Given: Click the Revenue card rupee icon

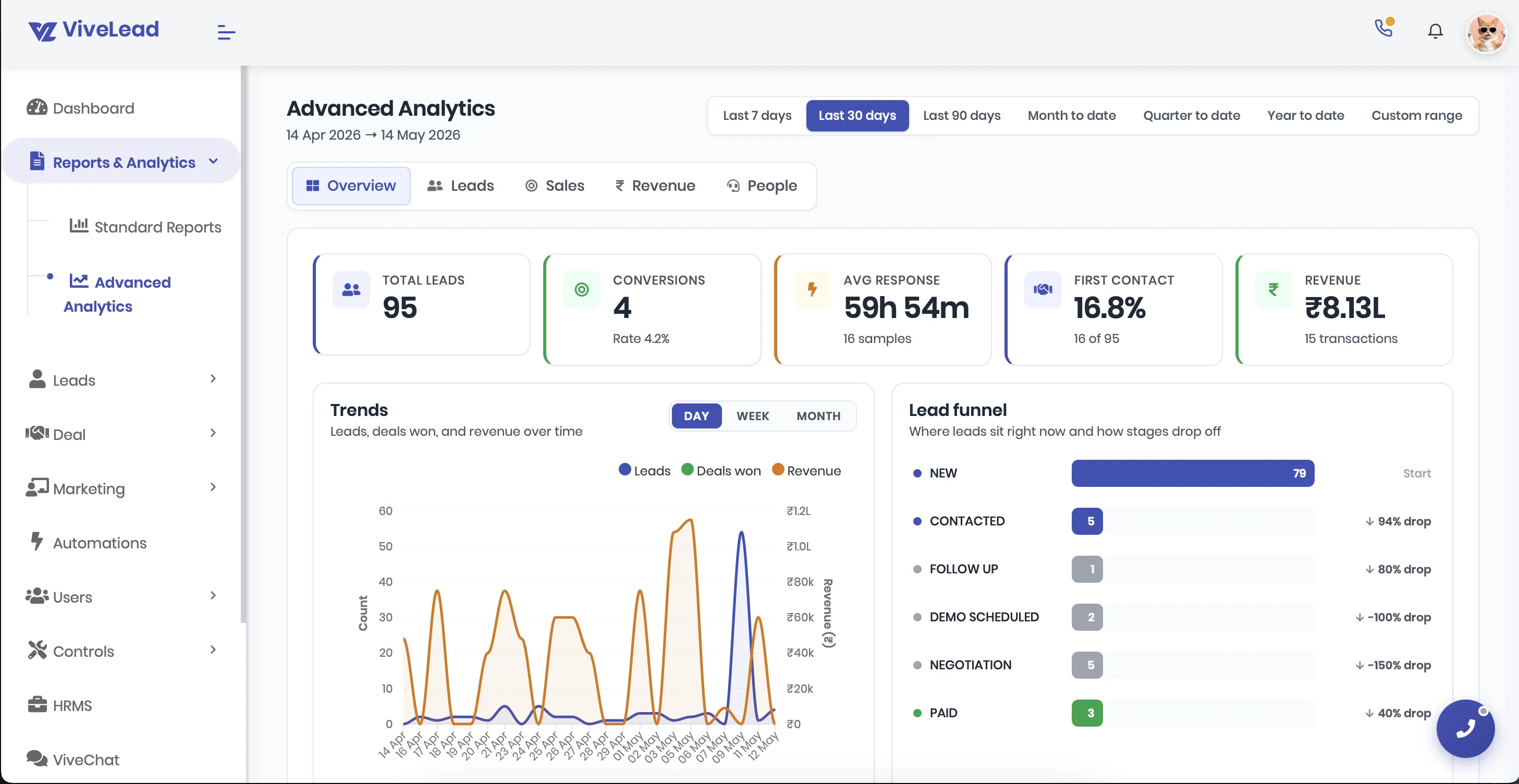Looking at the screenshot, I should [x=1273, y=289].
